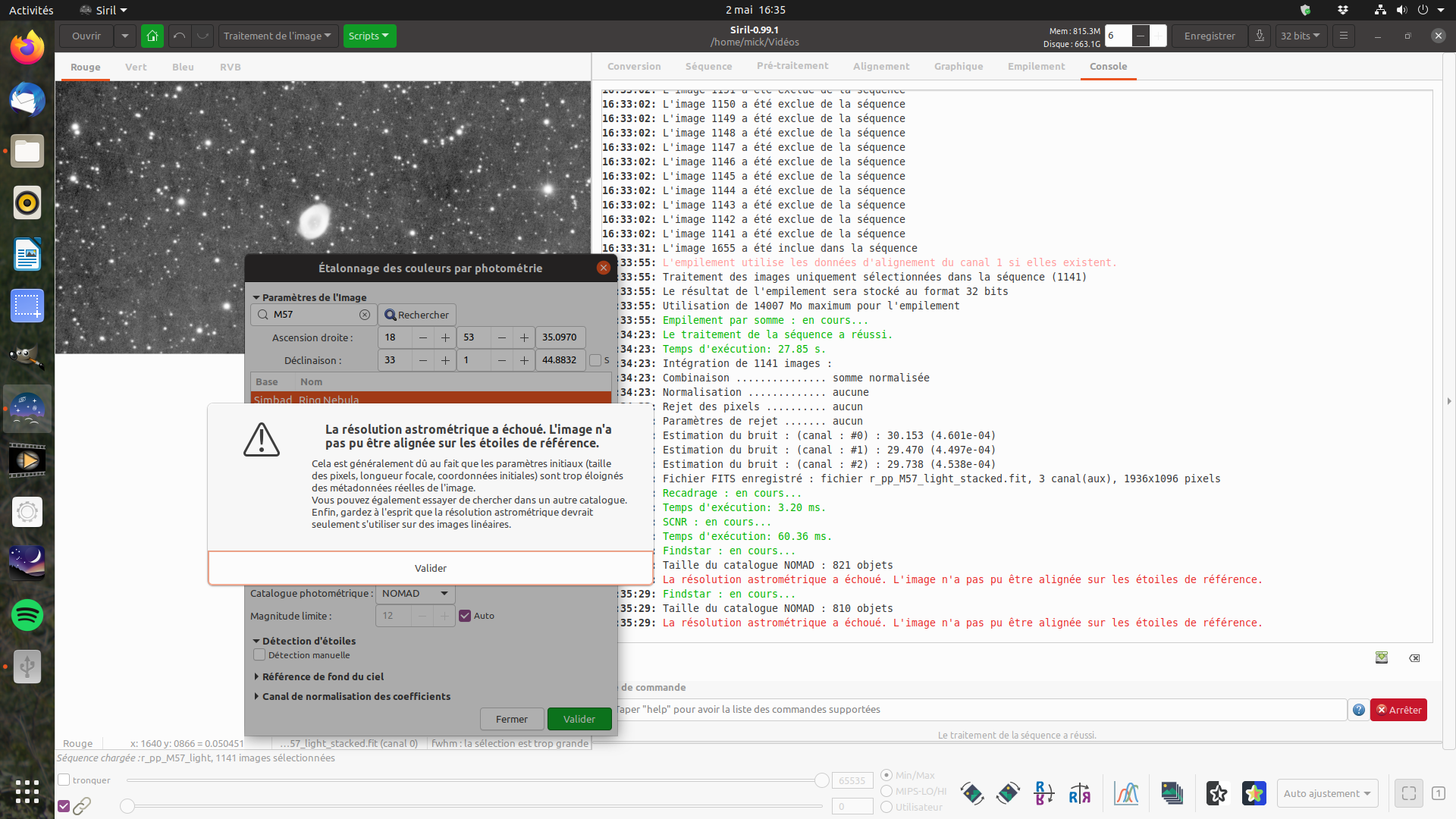Toggle the negative view star icon
This screenshot has width=1456, height=819.
point(1217,793)
